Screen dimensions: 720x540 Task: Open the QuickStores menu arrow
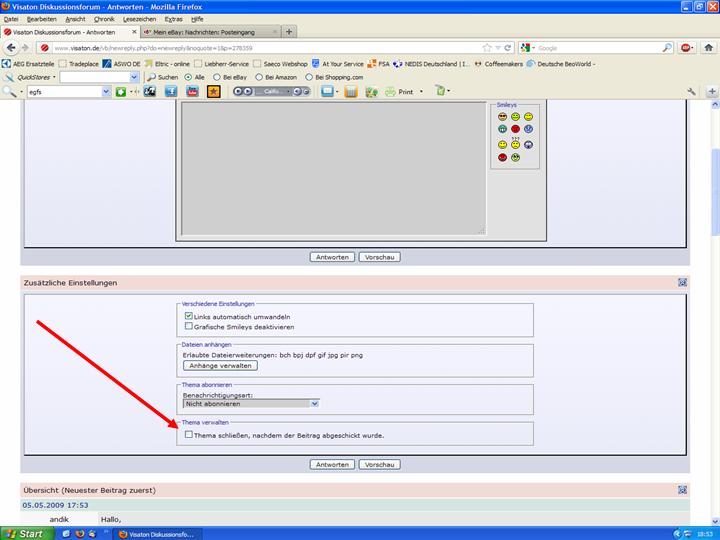pyautogui.click(x=54, y=77)
